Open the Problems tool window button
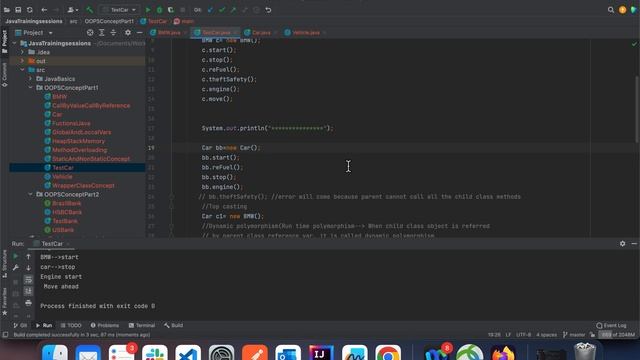The width and height of the screenshot is (640, 360). 105,325
